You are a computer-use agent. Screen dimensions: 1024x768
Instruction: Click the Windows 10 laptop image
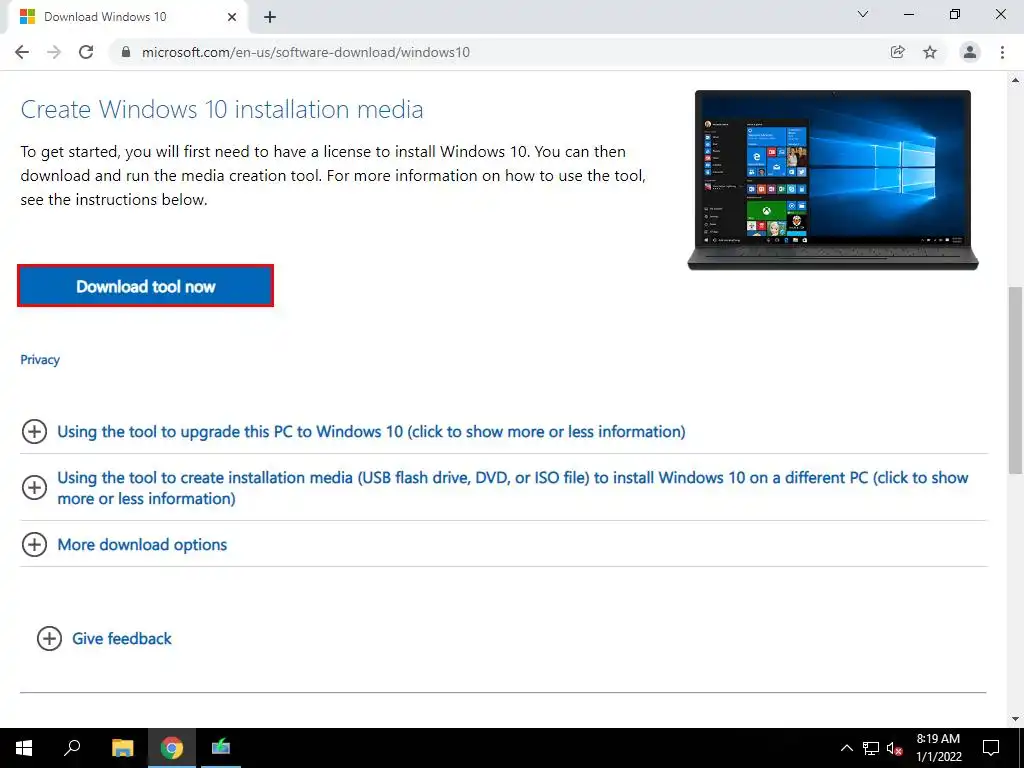[x=833, y=180]
